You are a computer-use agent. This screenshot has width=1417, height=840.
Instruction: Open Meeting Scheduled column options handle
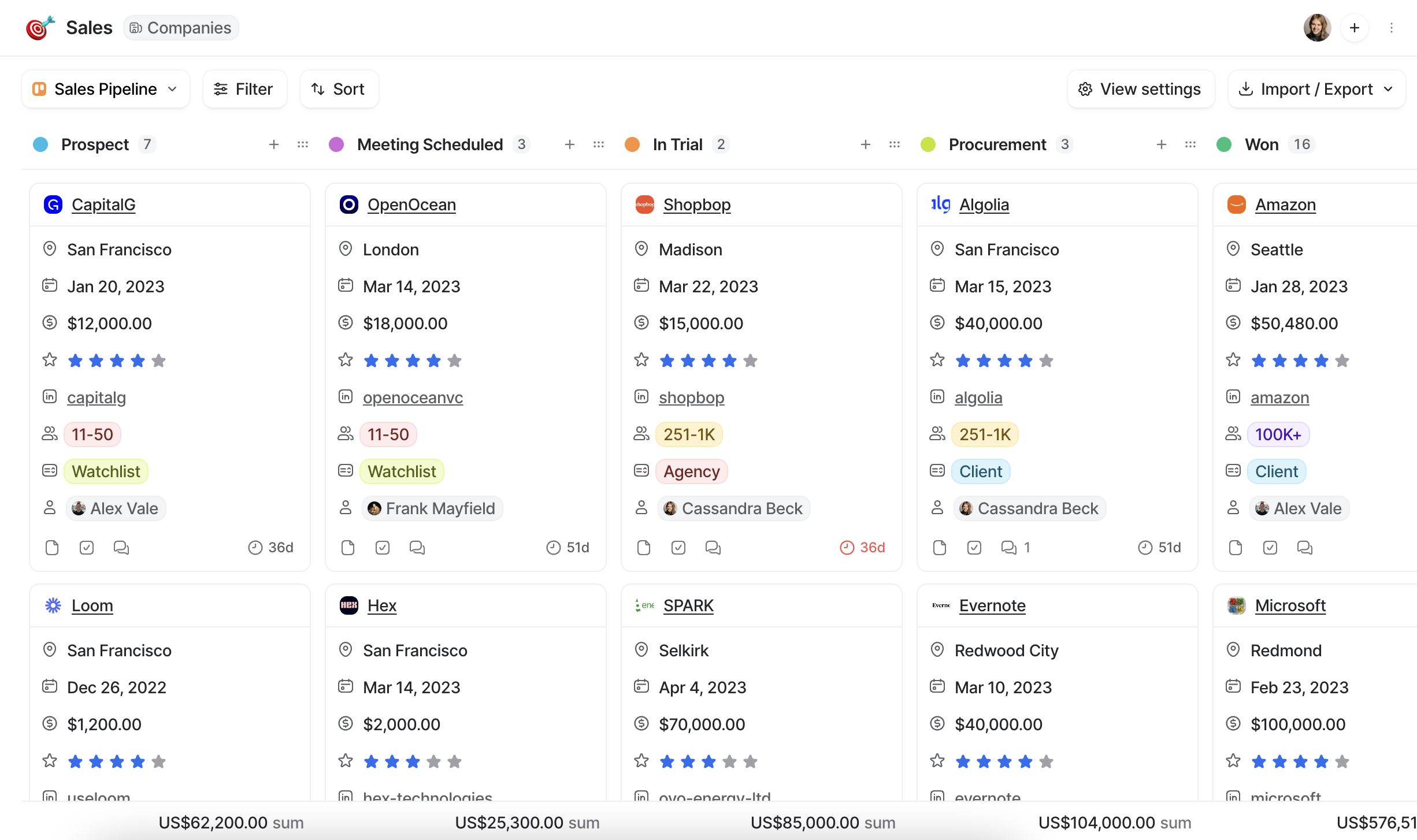(x=599, y=144)
